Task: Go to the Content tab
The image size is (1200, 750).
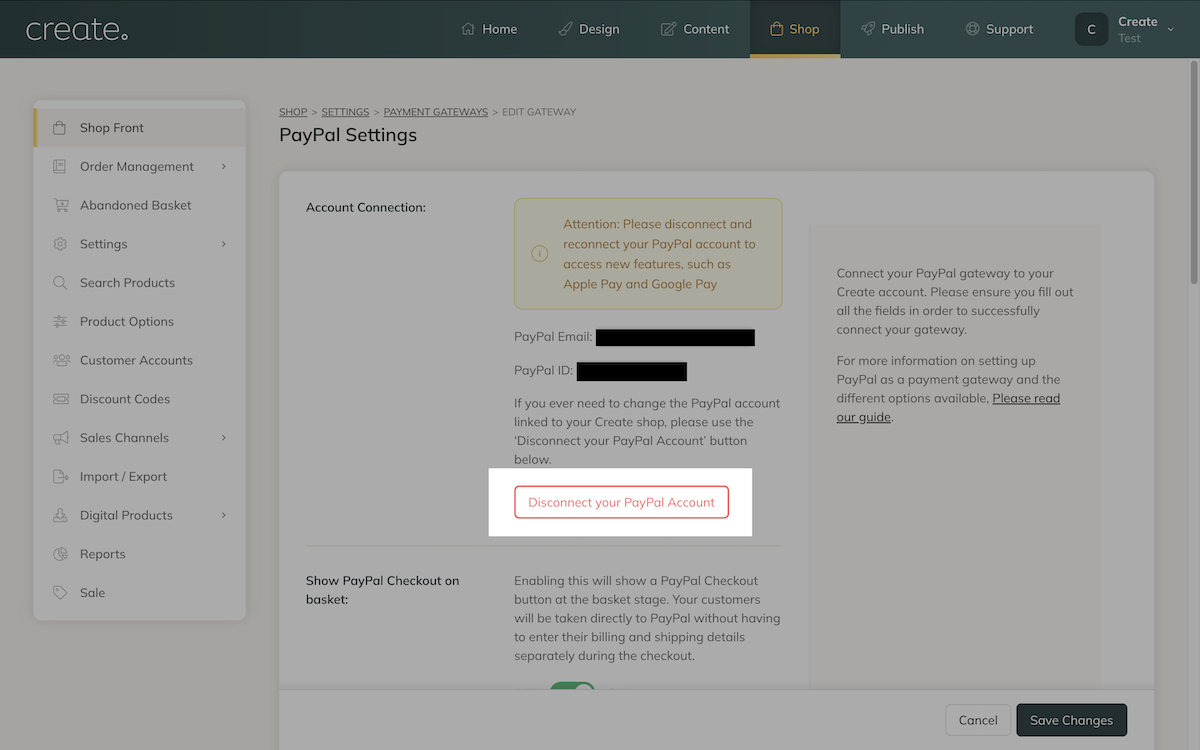Action: coord(695,29)
